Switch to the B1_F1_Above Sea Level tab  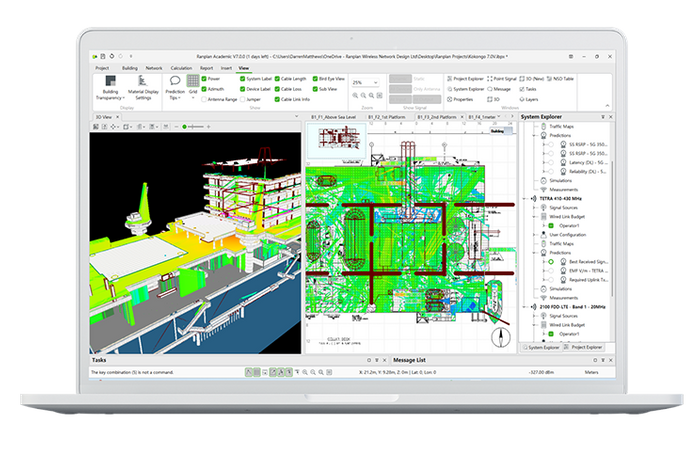333,117
